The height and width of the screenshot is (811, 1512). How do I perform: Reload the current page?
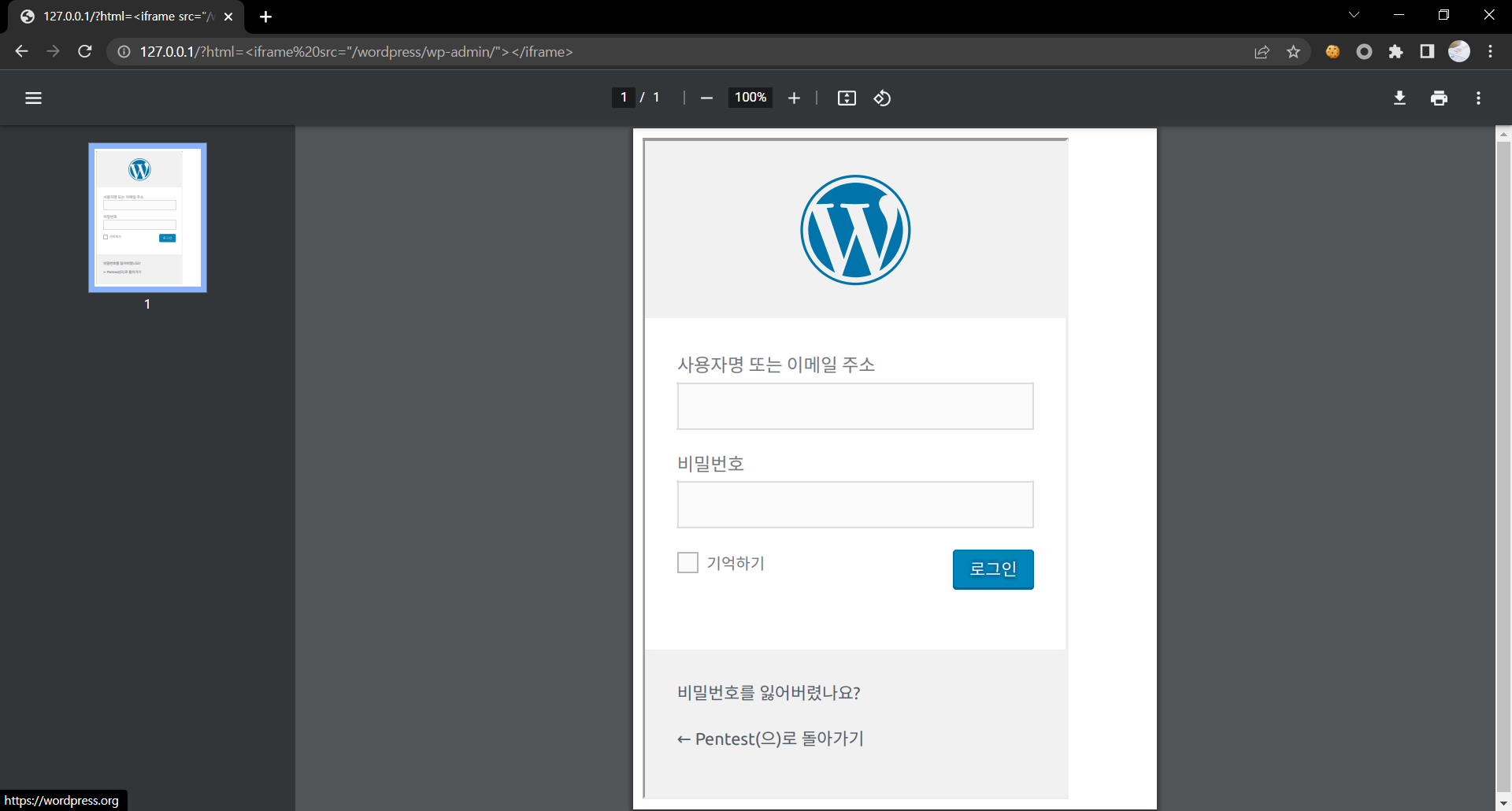coord(85,51)
